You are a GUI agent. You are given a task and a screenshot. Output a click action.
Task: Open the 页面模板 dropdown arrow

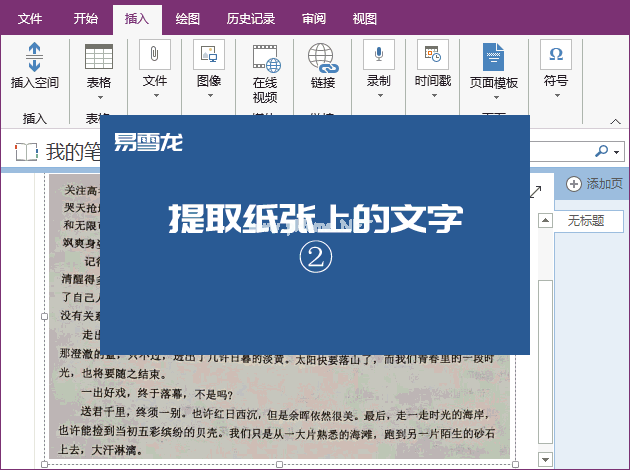[x=496, y=97]
